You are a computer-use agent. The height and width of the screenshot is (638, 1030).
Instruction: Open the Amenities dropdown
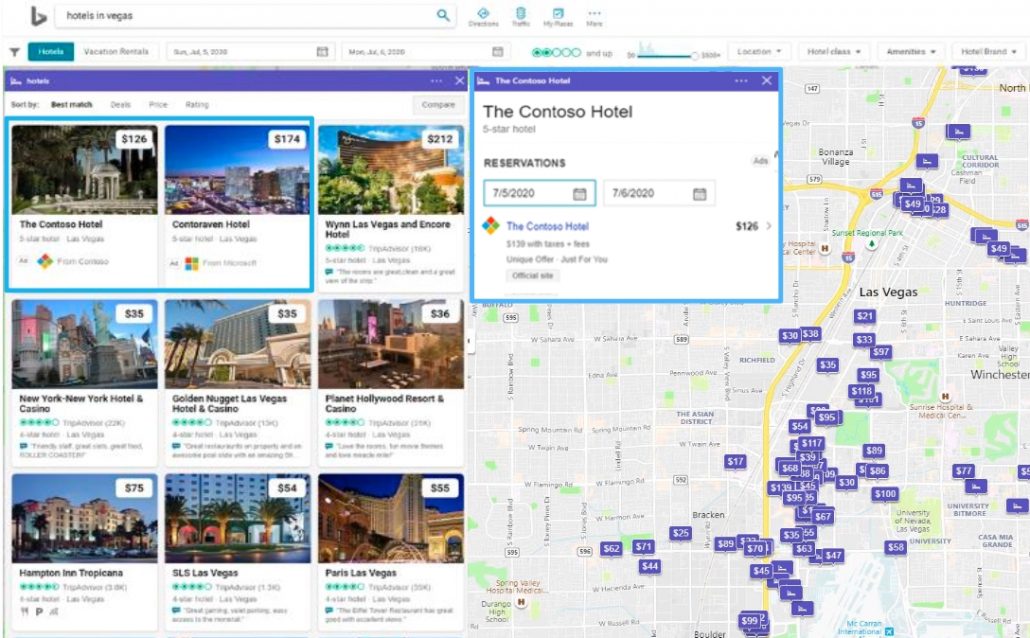click(912, 51)
